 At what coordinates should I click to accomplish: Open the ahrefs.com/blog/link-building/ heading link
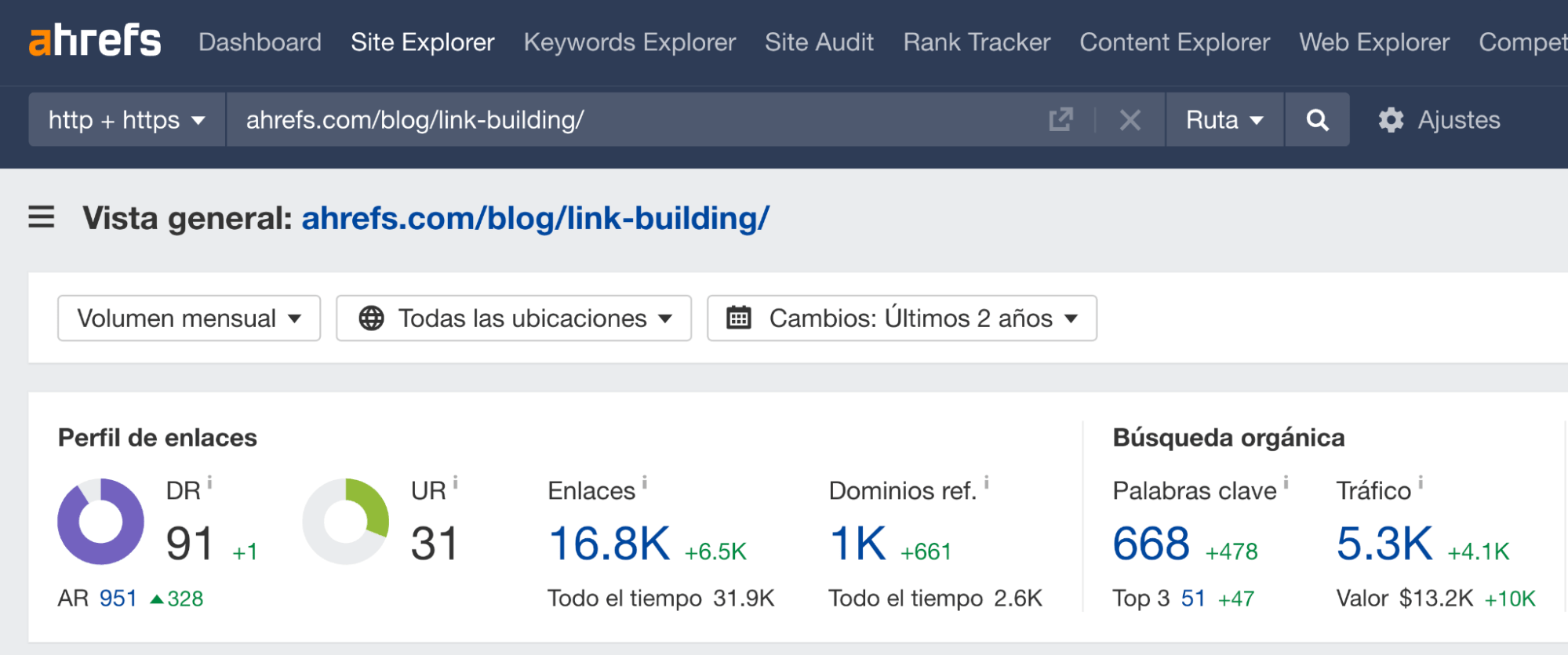pos(535,218)
